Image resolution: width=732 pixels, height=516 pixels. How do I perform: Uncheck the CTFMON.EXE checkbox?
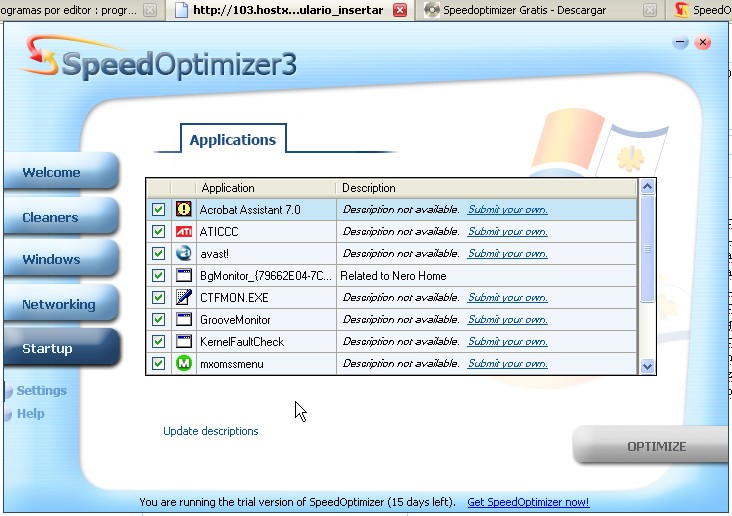pos(158,297)
